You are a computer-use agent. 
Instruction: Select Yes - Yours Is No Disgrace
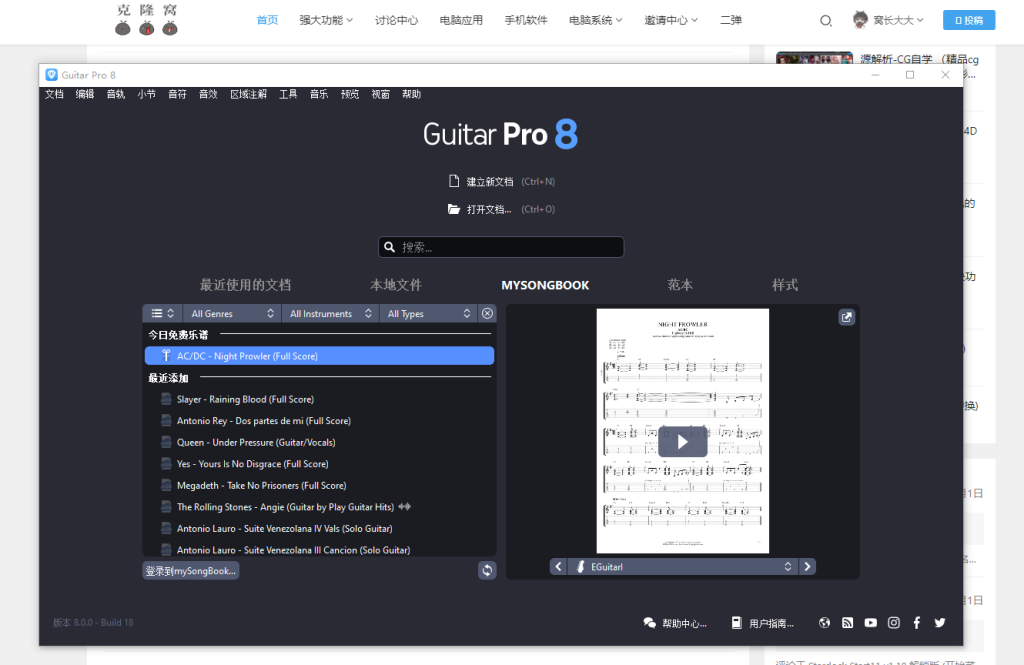(x=253, y=464)
